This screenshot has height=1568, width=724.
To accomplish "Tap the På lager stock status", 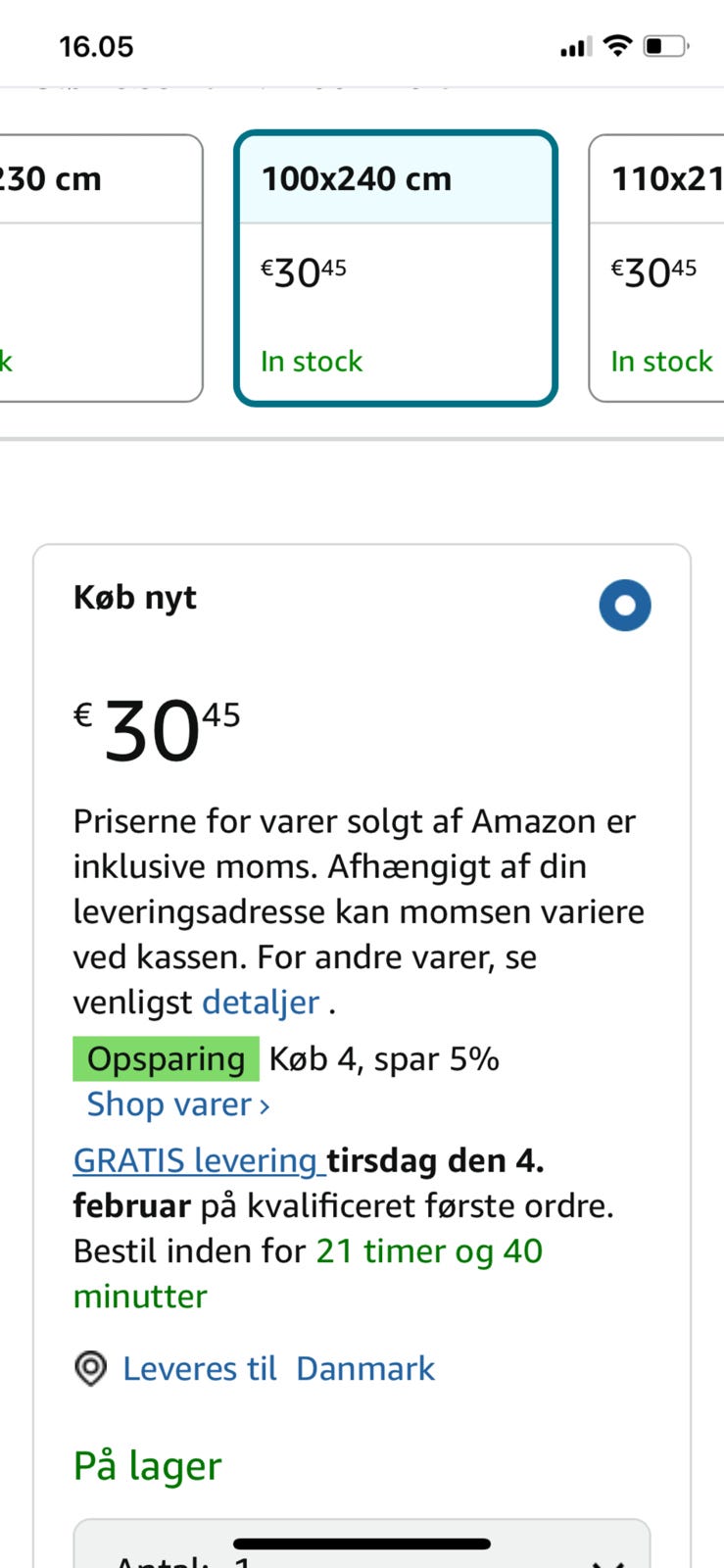I will 148,1466.
